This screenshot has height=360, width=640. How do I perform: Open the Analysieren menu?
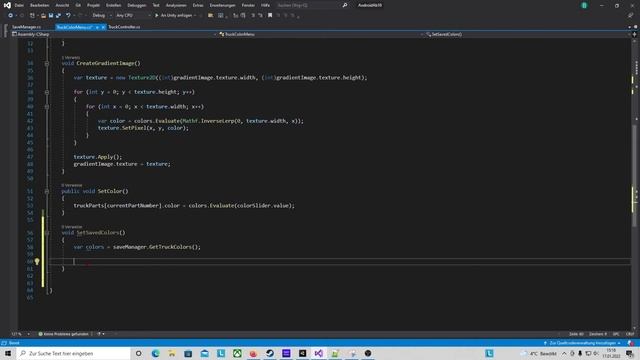click(x=176, y=5)
